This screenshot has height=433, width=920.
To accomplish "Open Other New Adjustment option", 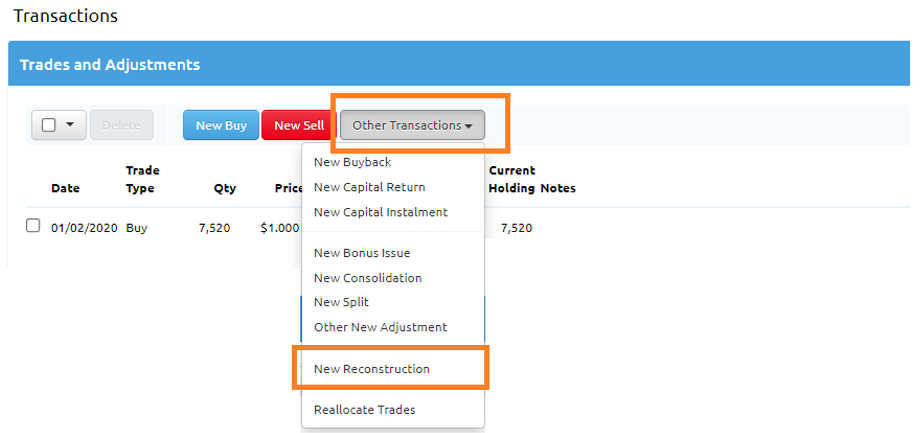I will [x=380, y=327].
